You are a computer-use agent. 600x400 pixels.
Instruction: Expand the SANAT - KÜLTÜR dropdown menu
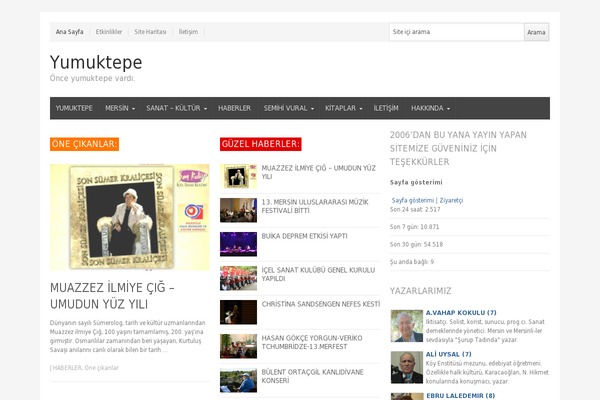tap(176, 108)
